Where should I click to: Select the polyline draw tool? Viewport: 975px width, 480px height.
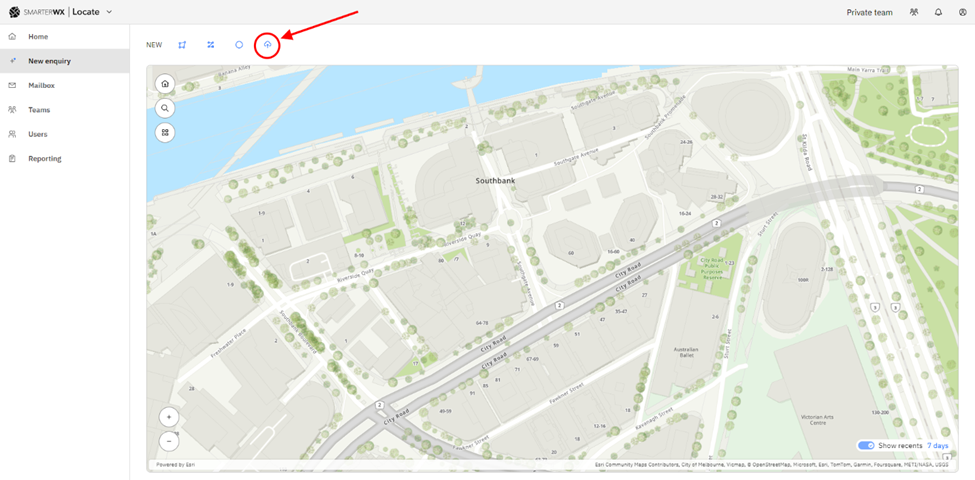click(211, 45)
